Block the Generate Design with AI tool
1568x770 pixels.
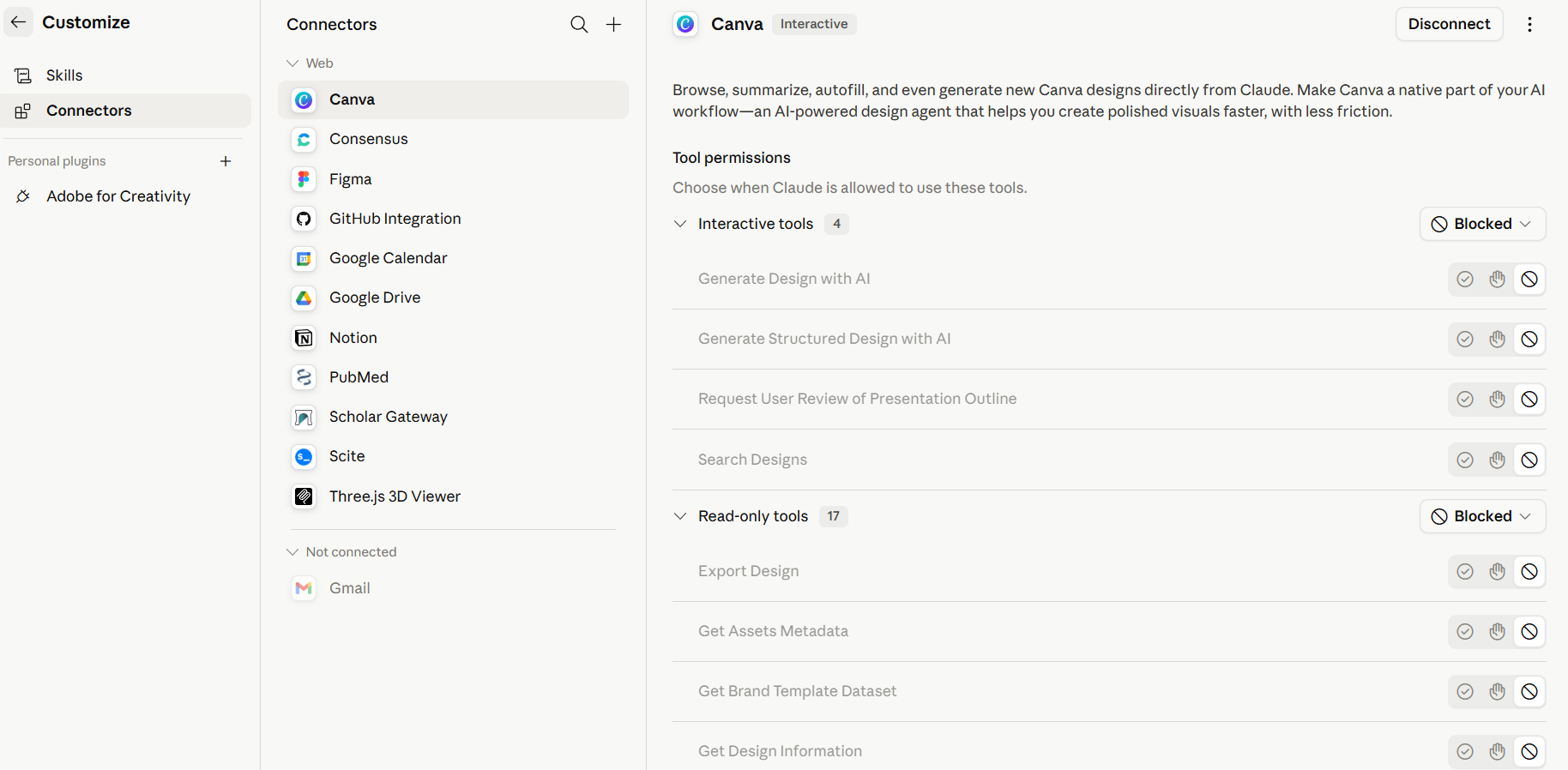pos(1529,279)
